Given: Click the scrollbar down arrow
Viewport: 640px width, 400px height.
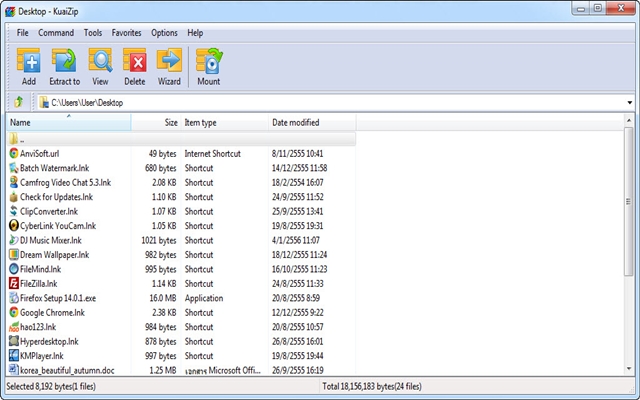Looking at the screenshot, I should coord(629,369).
